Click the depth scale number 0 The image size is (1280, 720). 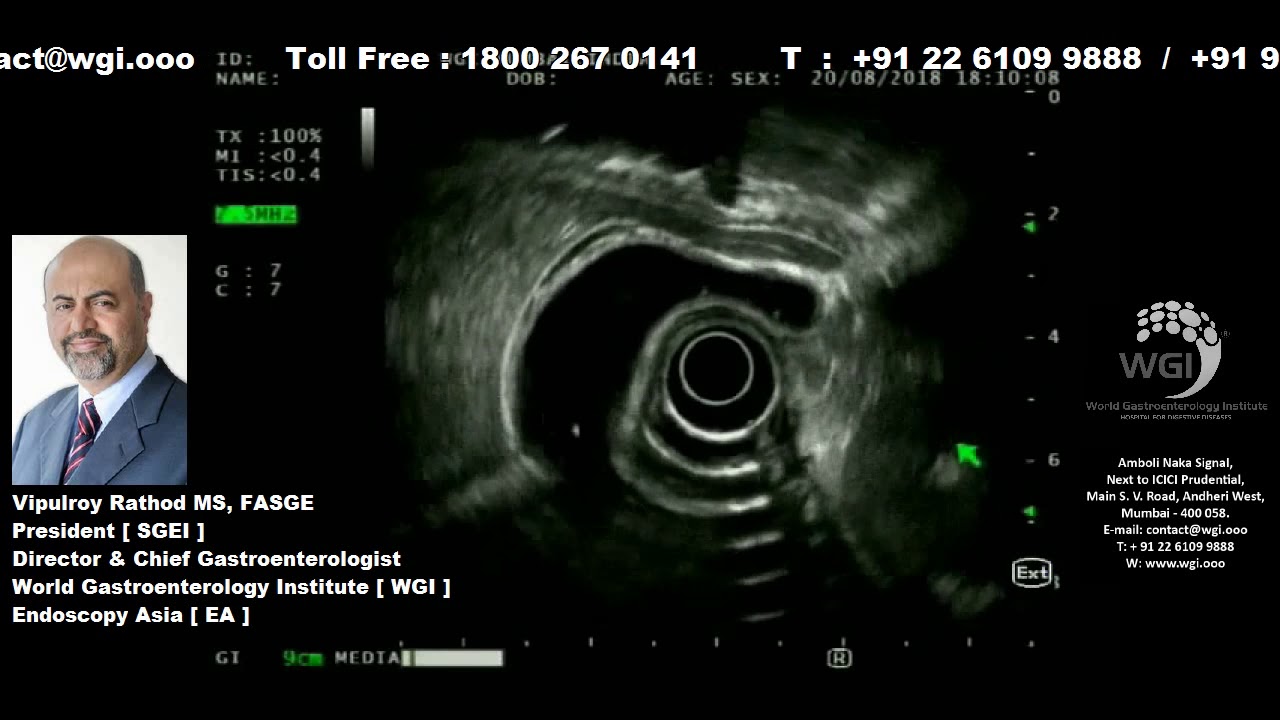pos(1053,97)
